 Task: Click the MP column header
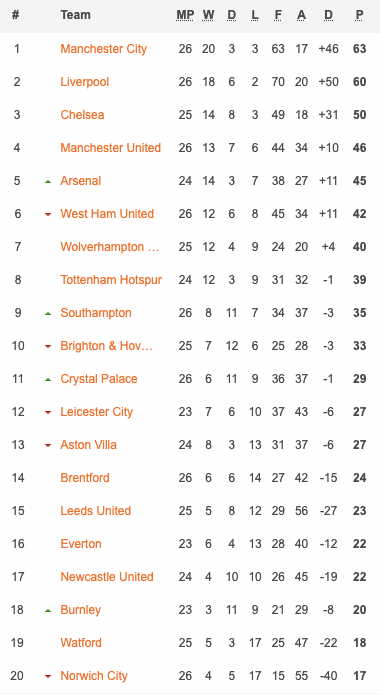click(185, 15)
